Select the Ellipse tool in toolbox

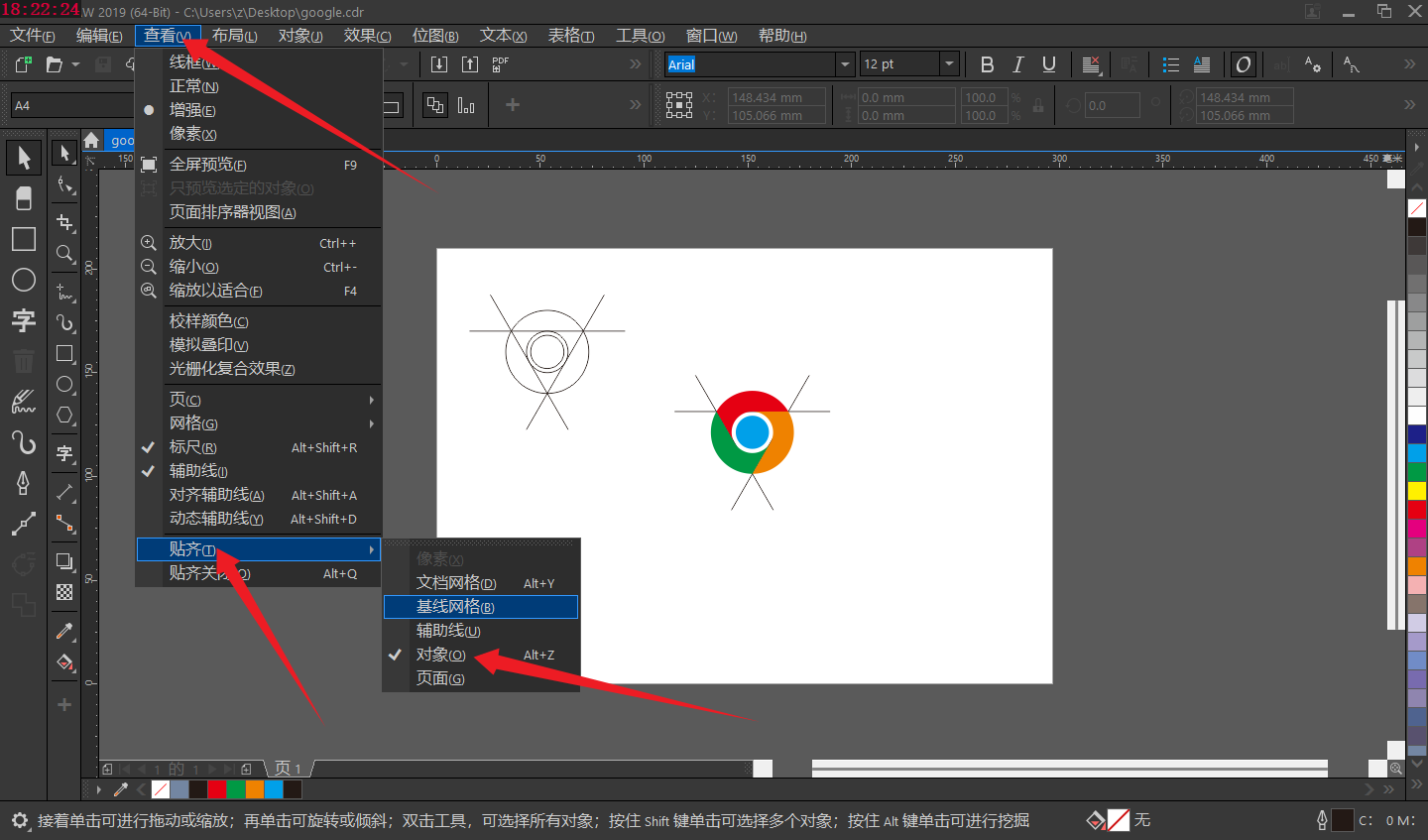point(24,280)
